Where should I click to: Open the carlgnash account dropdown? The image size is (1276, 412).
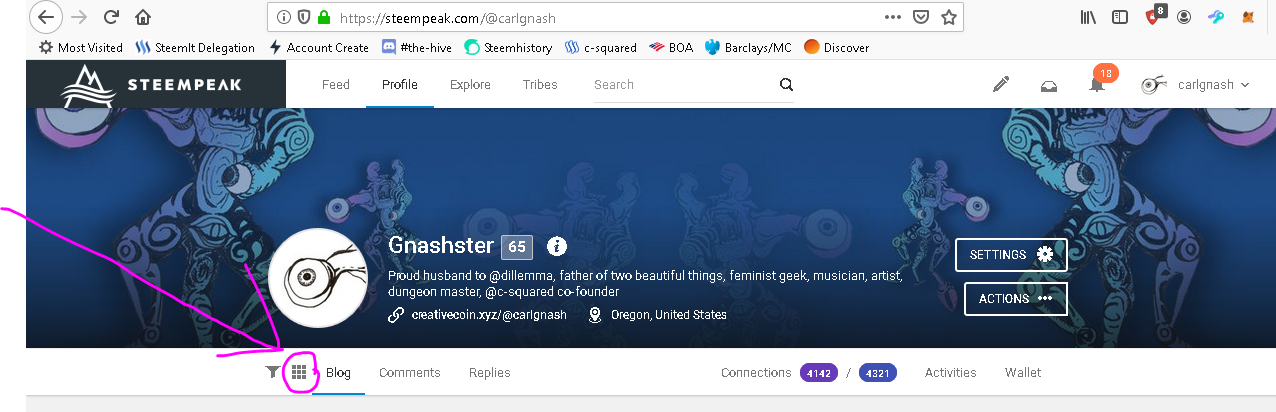[x=1196, y=85]
